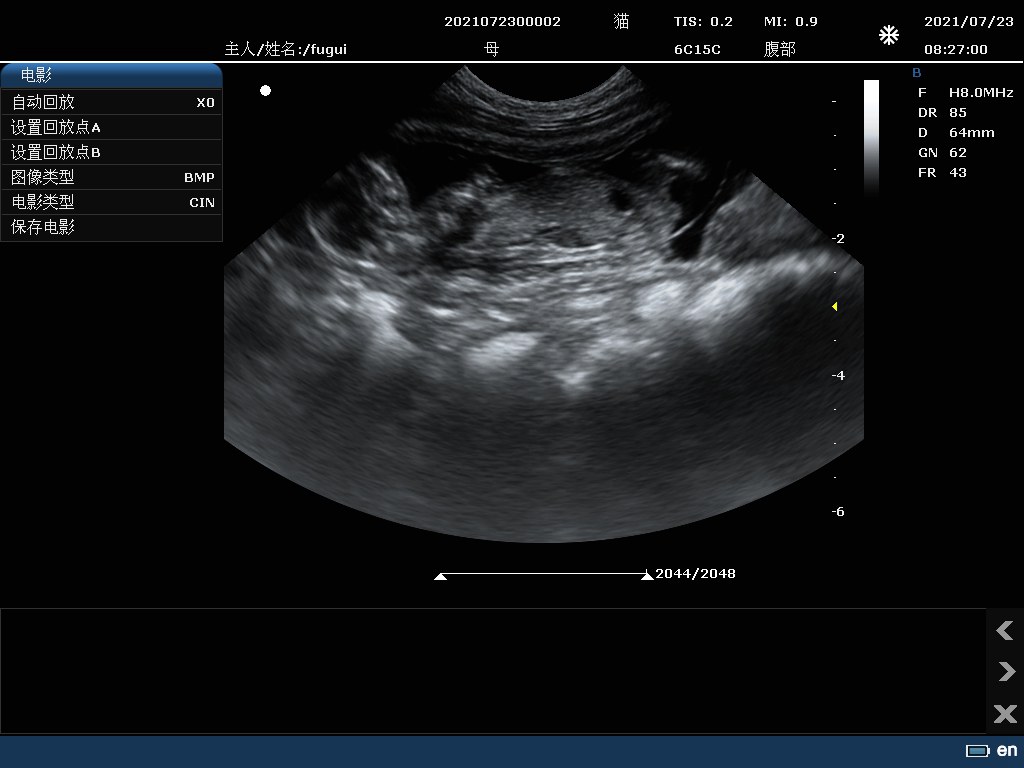This screenshot has width=1024, height=768.
Task: Click owner name field fugui
Action: [x=285, y=50]
